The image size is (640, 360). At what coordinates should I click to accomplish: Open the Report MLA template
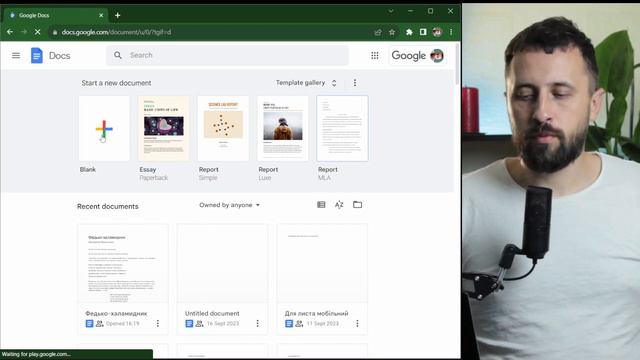[342, 128]
